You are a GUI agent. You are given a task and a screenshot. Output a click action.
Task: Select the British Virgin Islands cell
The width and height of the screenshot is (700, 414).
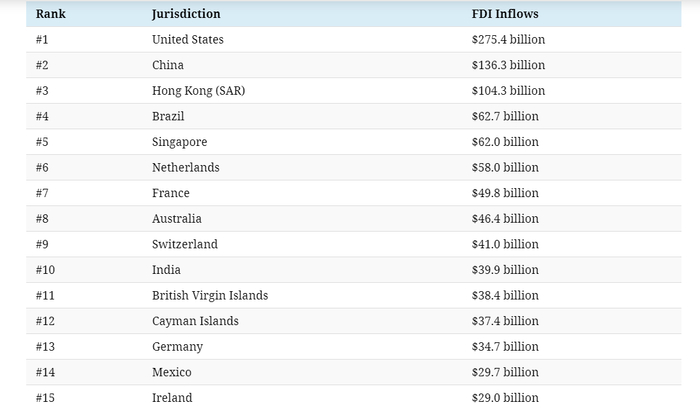click(210, 296)
